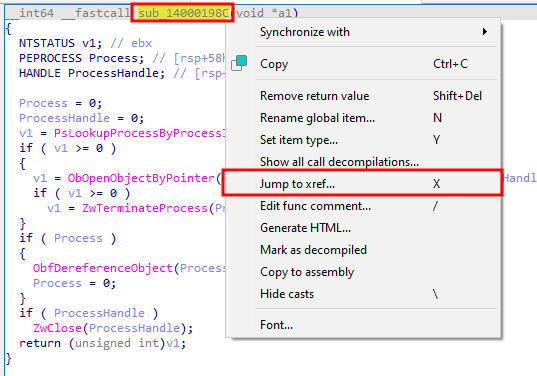The width and height of the screenshot is (537, 376).
Task: Open Edit func comment... option
Action: pos(363,206)
